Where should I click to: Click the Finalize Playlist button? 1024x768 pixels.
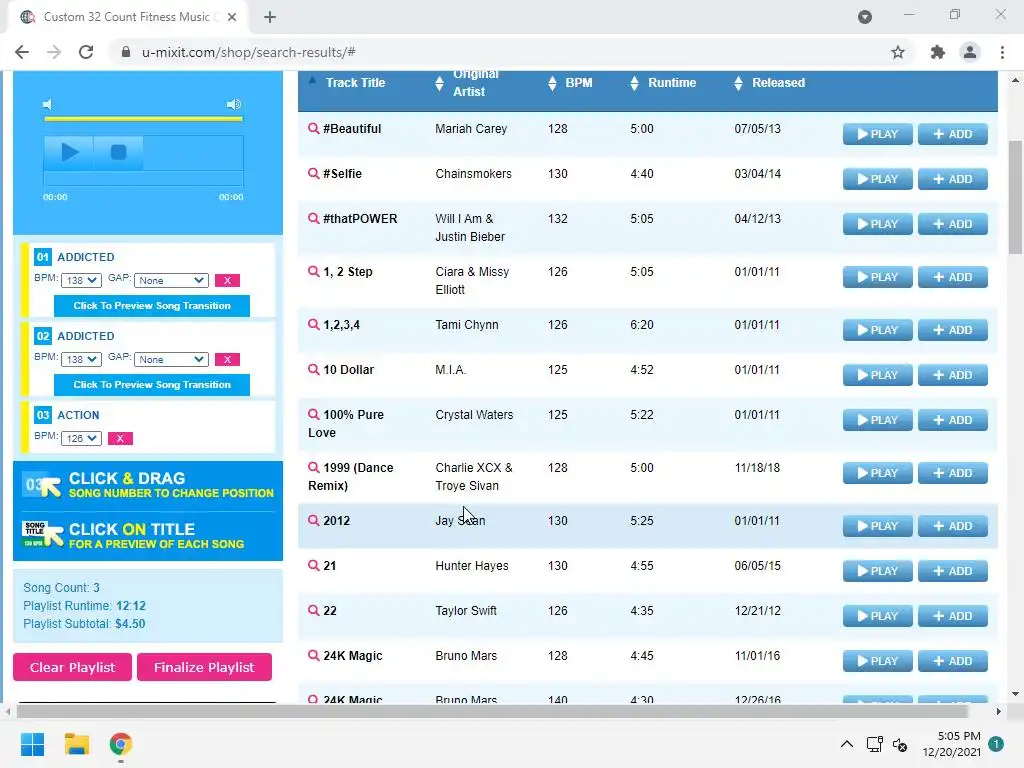pos(204,667)
